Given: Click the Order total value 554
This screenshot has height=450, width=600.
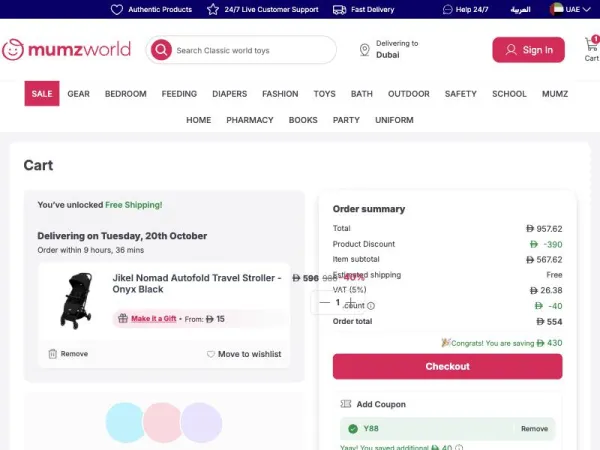Looking at the screenshot, I should coord(549,321).
